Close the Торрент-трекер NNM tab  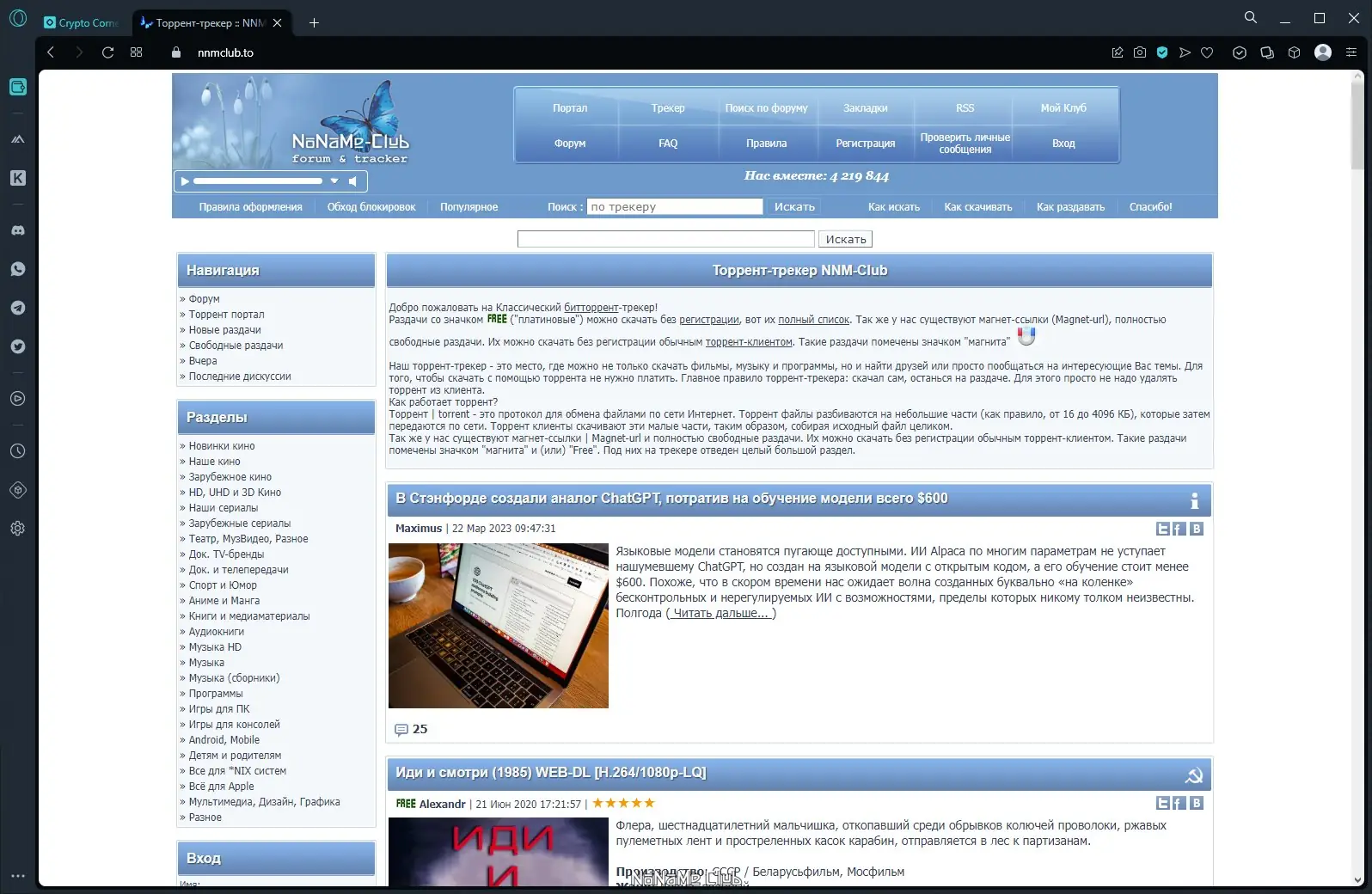277,23
